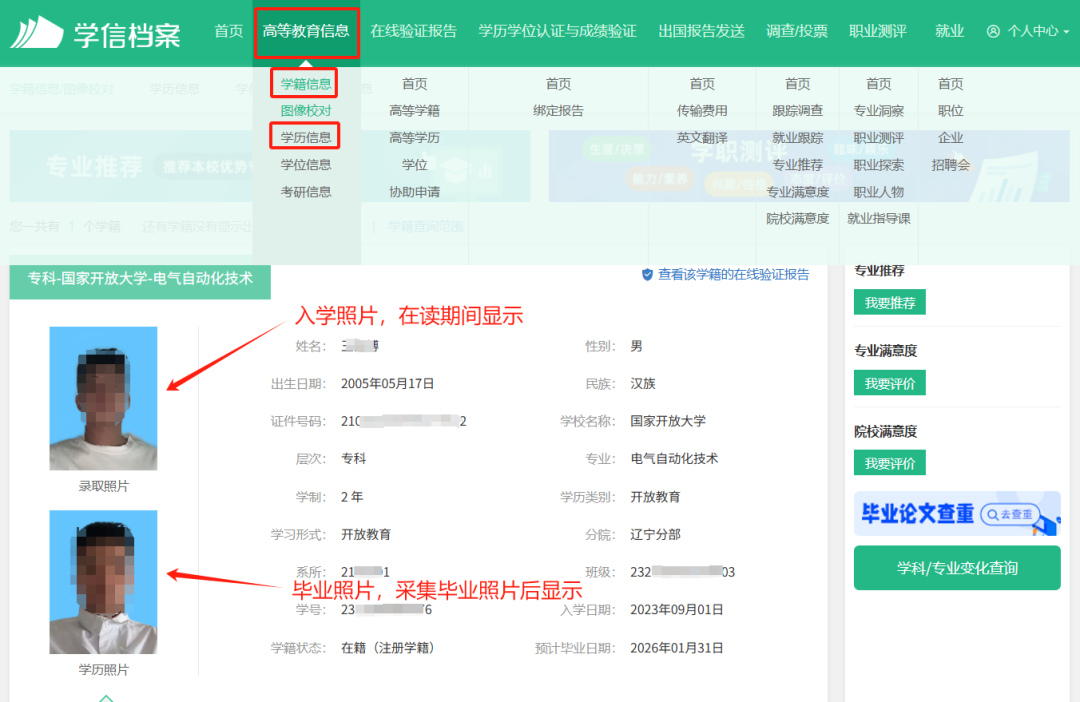
Task: Click the 我要推荐 button
Action: coord(890,302)
